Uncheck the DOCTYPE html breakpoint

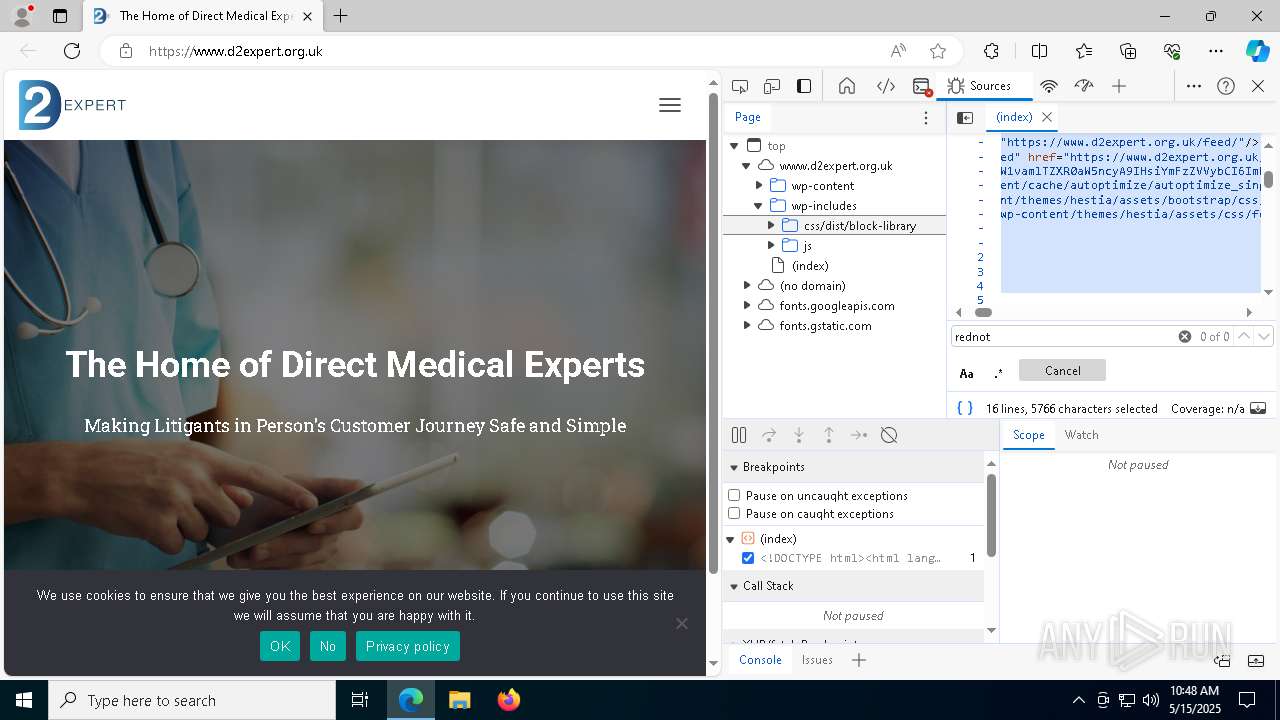point(748,558)
